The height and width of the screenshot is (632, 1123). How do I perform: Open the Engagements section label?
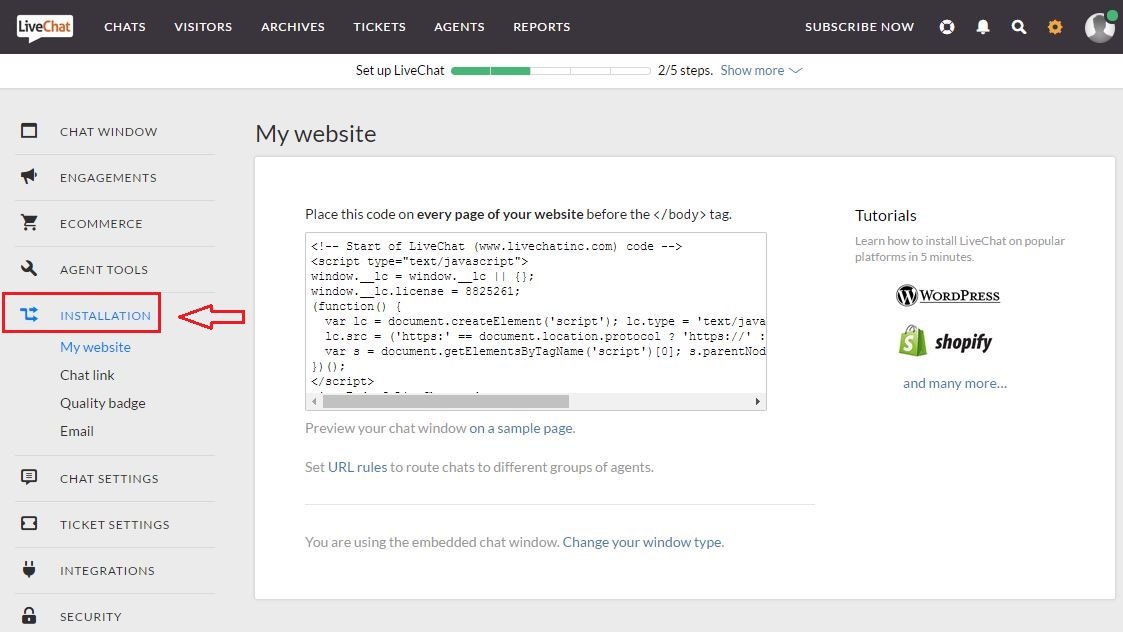click(108, 178)
